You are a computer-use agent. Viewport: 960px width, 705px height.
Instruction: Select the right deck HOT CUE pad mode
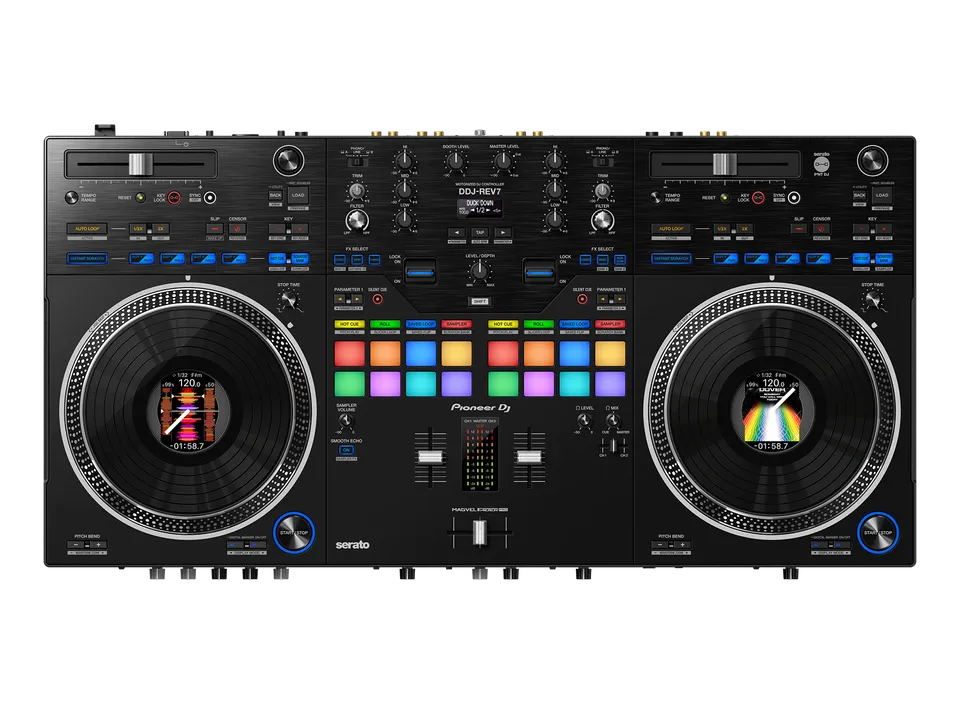click(x=503, y=324)
